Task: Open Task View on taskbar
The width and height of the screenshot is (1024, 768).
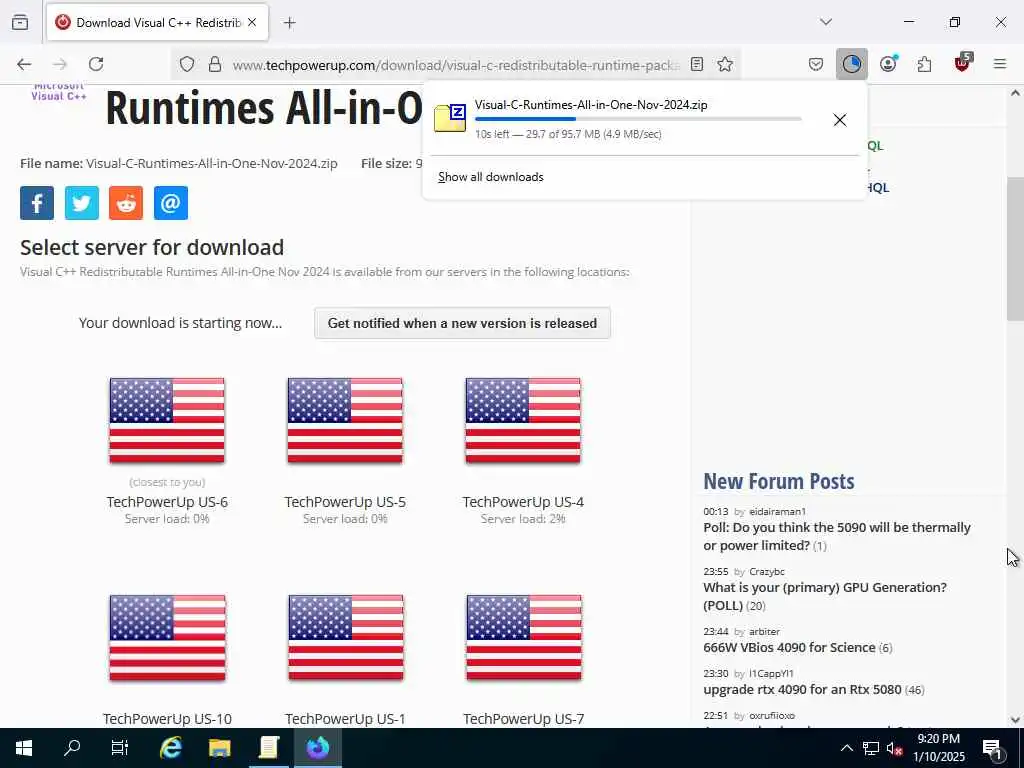Action: coord(120,748)
